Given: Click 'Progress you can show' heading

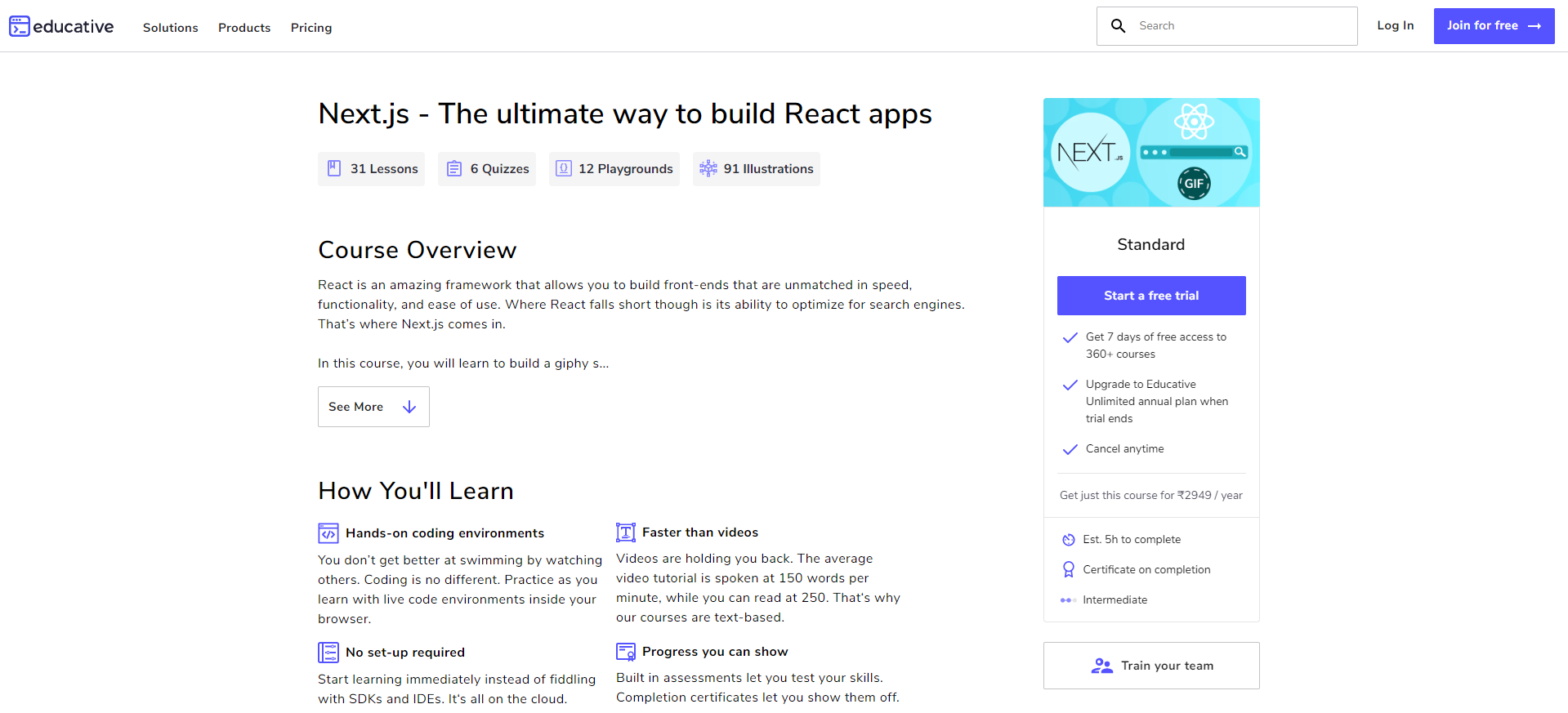Looking at the screenshot, I should tap(715, 652).
